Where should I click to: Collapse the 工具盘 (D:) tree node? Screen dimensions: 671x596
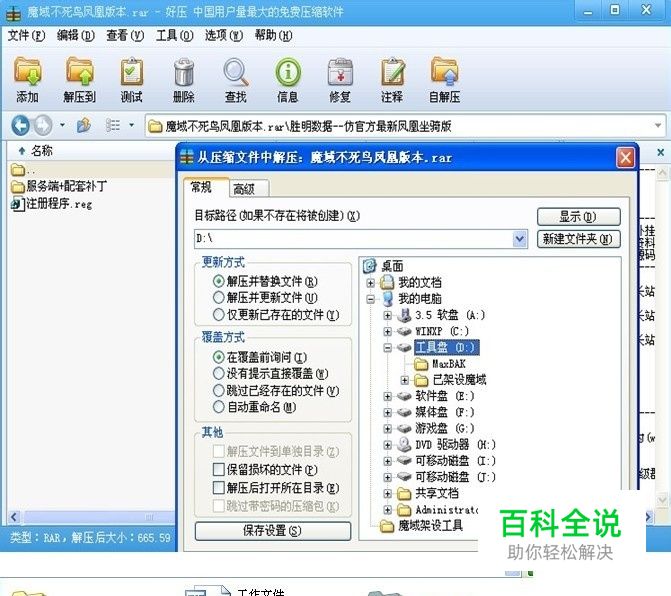(388, 348)
